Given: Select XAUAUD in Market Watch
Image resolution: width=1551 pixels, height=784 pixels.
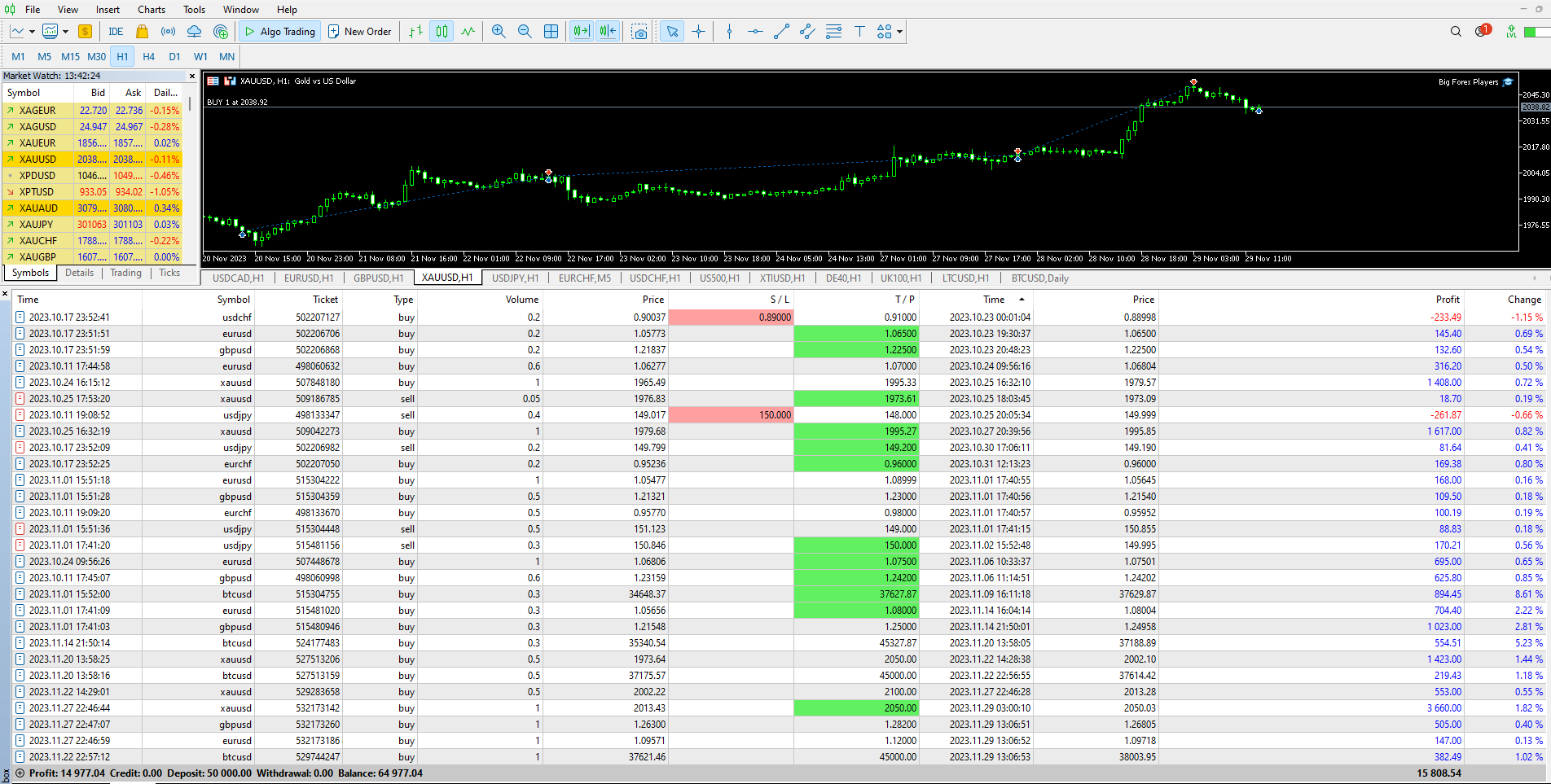Looking at the screenshot, I should tap(38, 208).
